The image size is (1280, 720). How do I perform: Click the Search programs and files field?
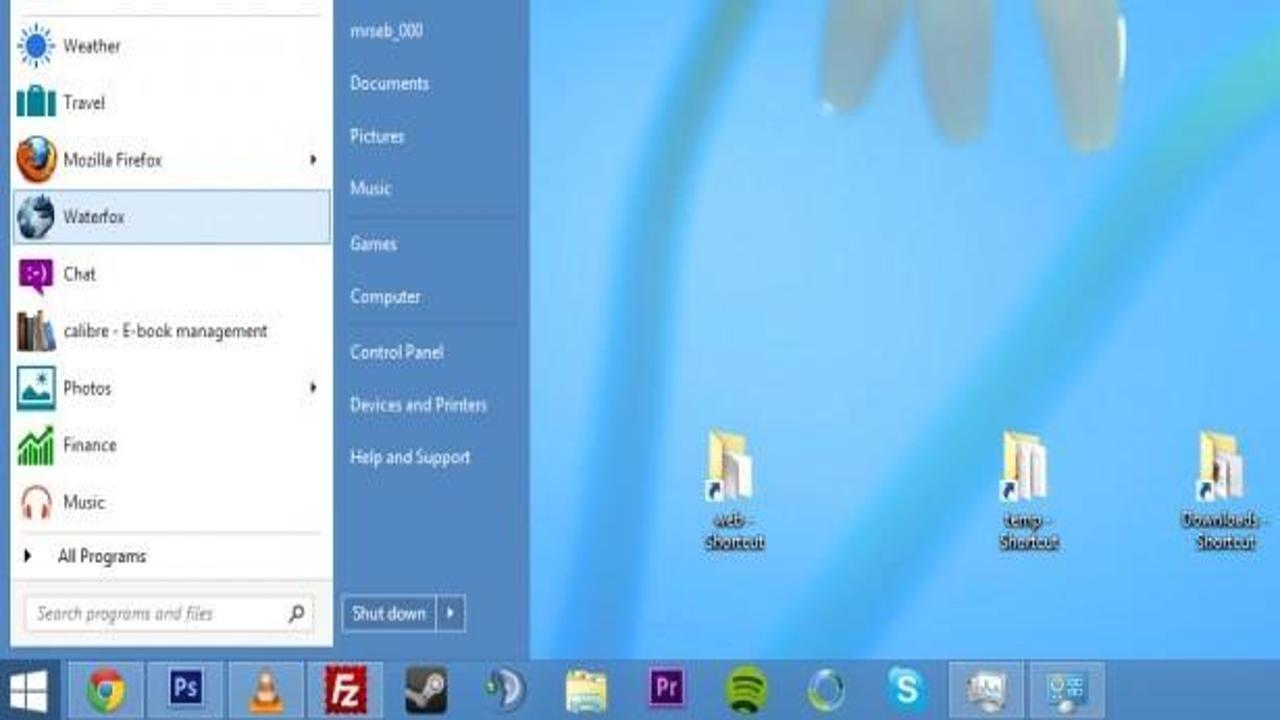click(169, 614)
